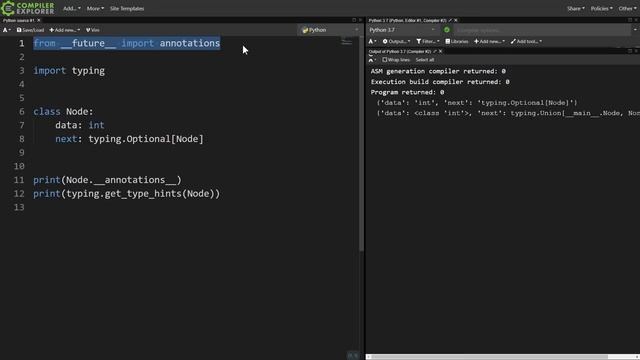Click line 'next: typing.Optional[Node]'
640x360 pixels.
tap(129, 139)
